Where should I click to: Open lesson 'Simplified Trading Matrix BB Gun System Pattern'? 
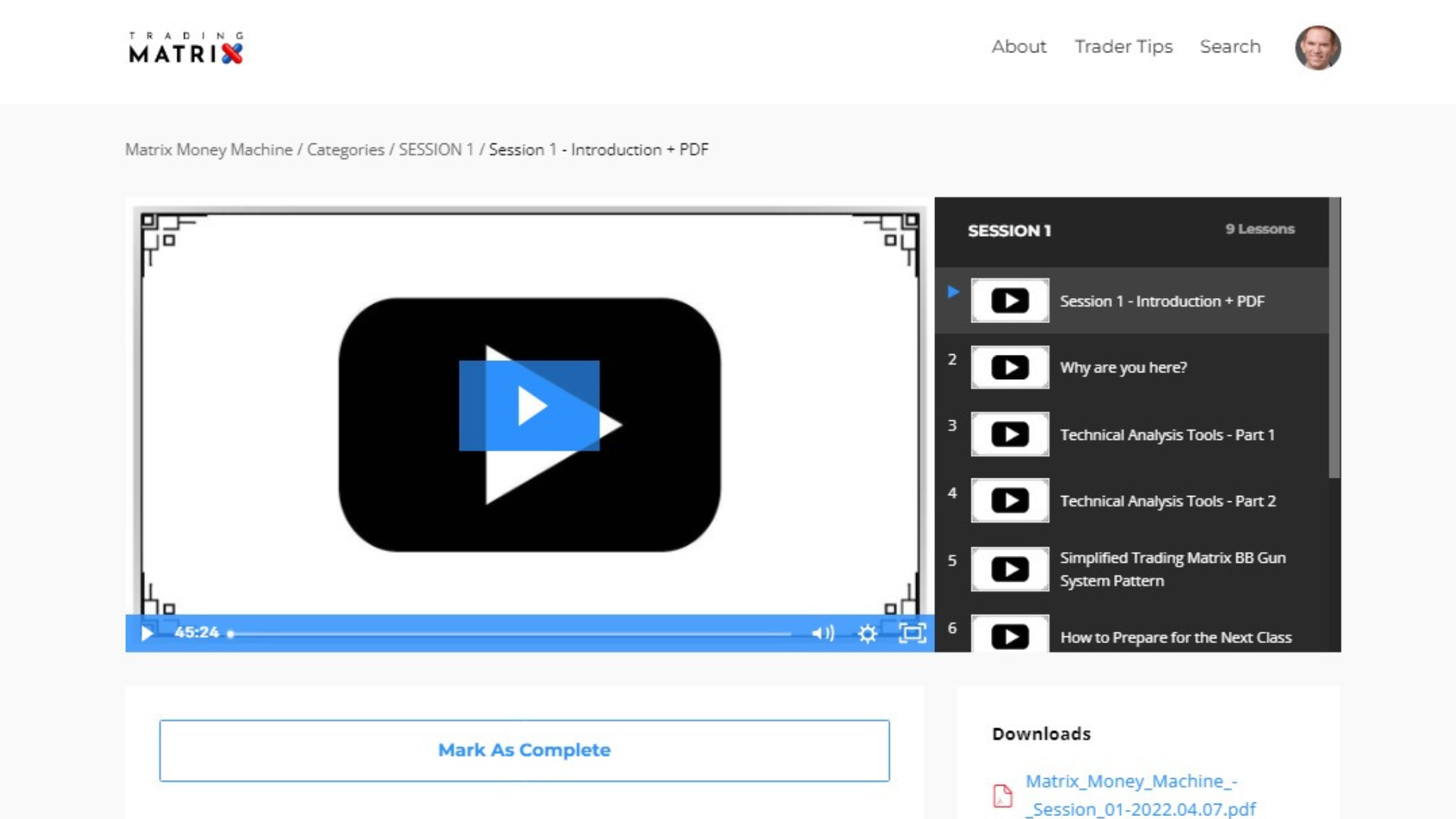[1131, 570]
